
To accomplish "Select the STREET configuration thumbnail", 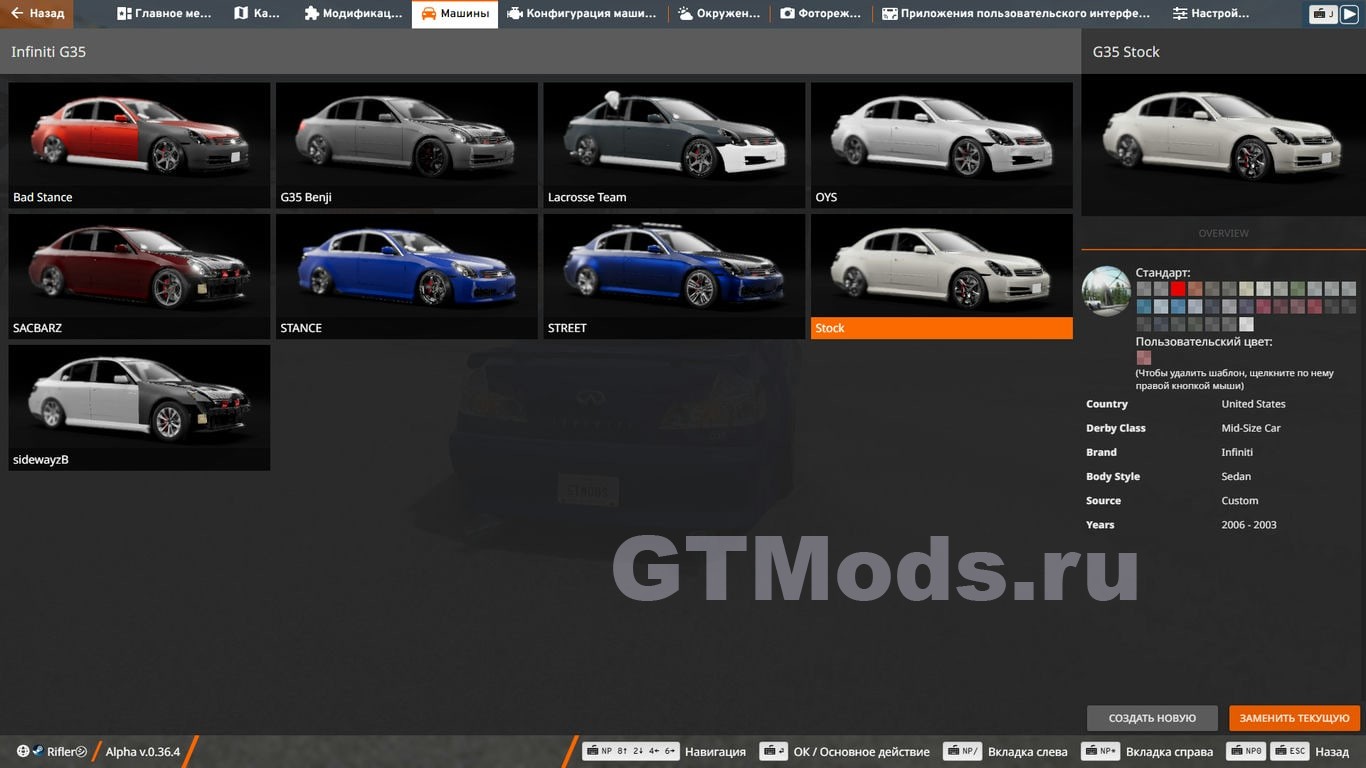I will click(674, 276).
